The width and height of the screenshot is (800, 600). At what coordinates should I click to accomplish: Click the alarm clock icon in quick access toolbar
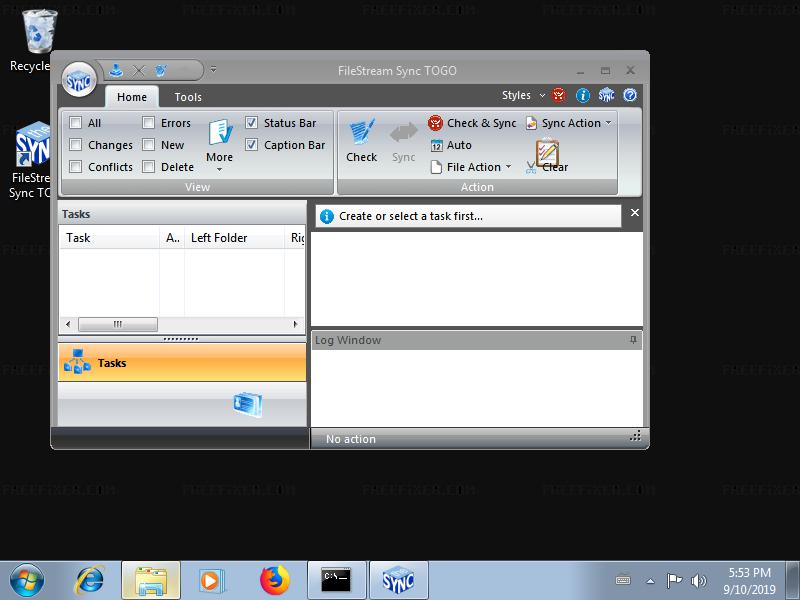click(x=161, y=70)
